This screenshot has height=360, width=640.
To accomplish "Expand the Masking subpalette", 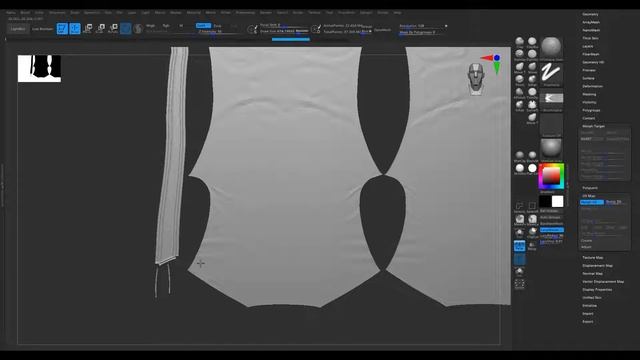I will click(589, 94).
